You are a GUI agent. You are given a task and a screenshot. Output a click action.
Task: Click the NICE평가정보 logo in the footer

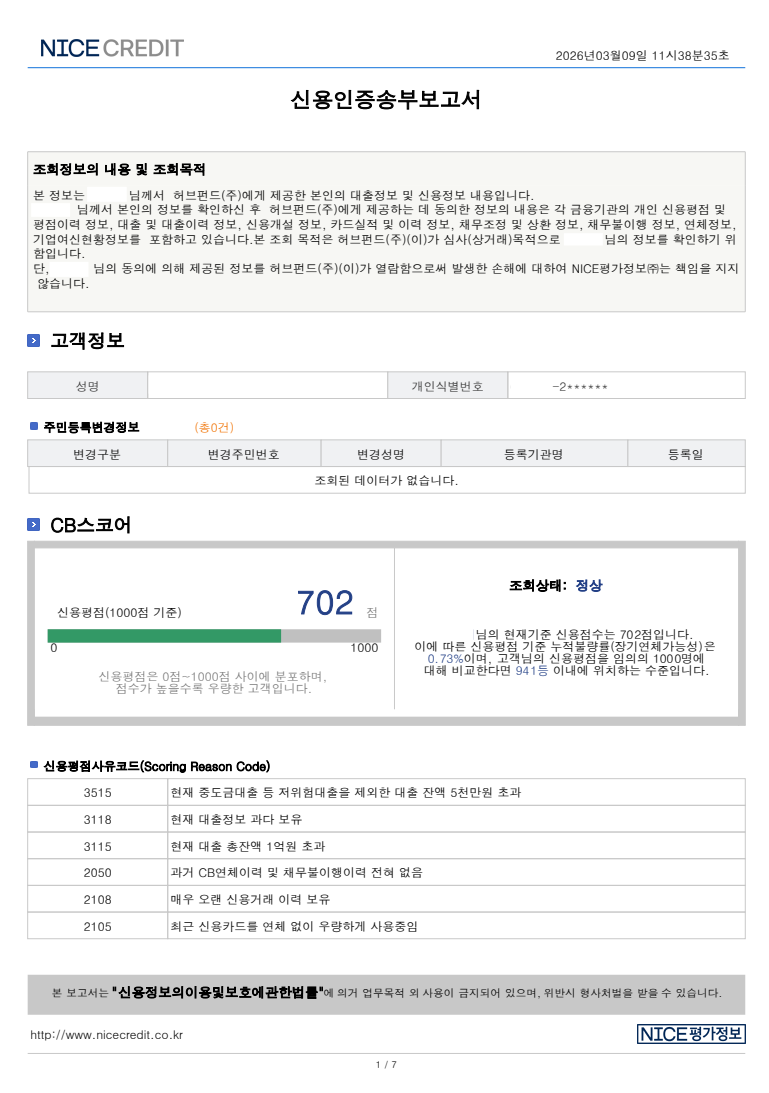[690, 1034]
